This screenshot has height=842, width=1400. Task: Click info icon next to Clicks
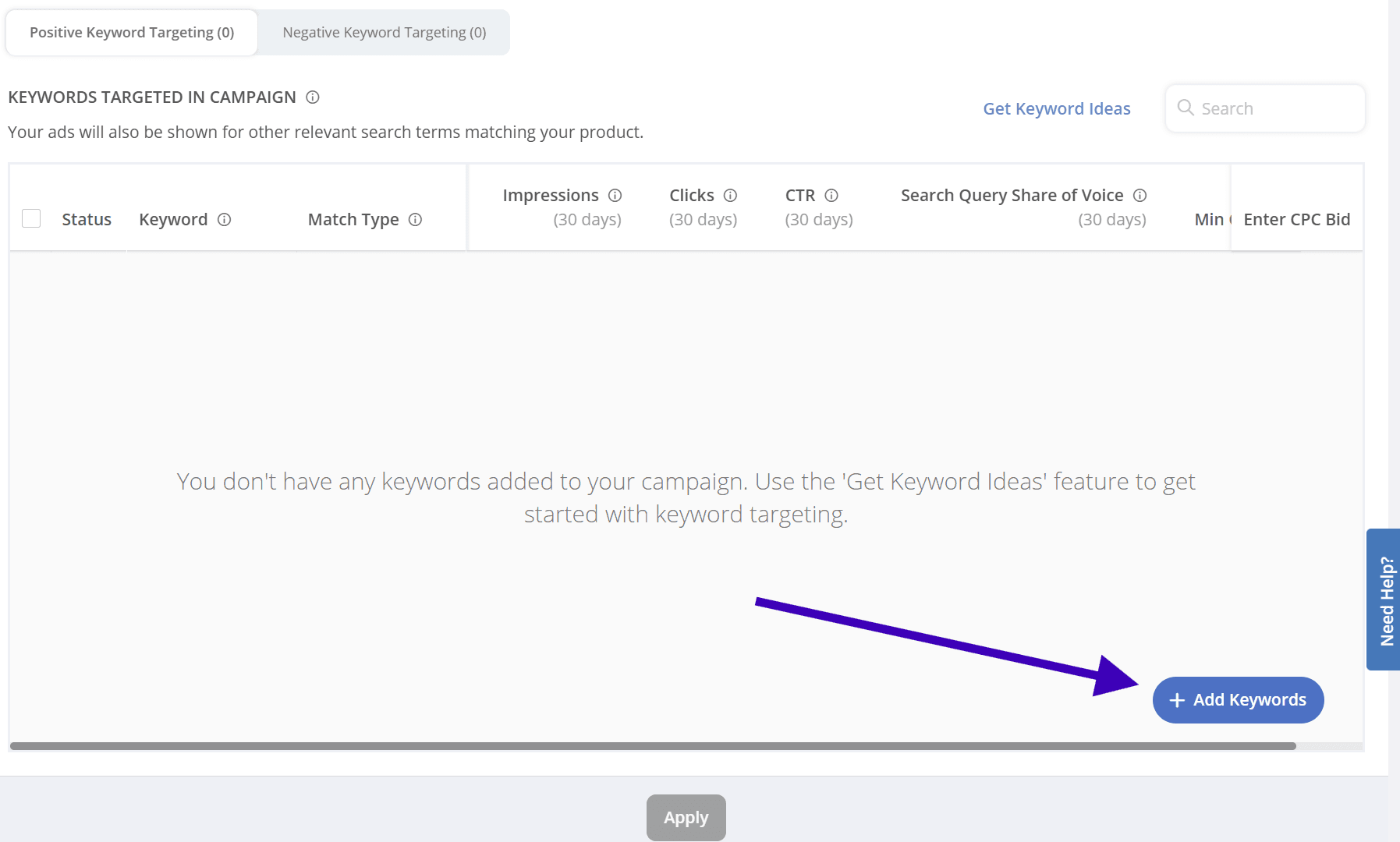pyautogui.click(x=731, y=196)
